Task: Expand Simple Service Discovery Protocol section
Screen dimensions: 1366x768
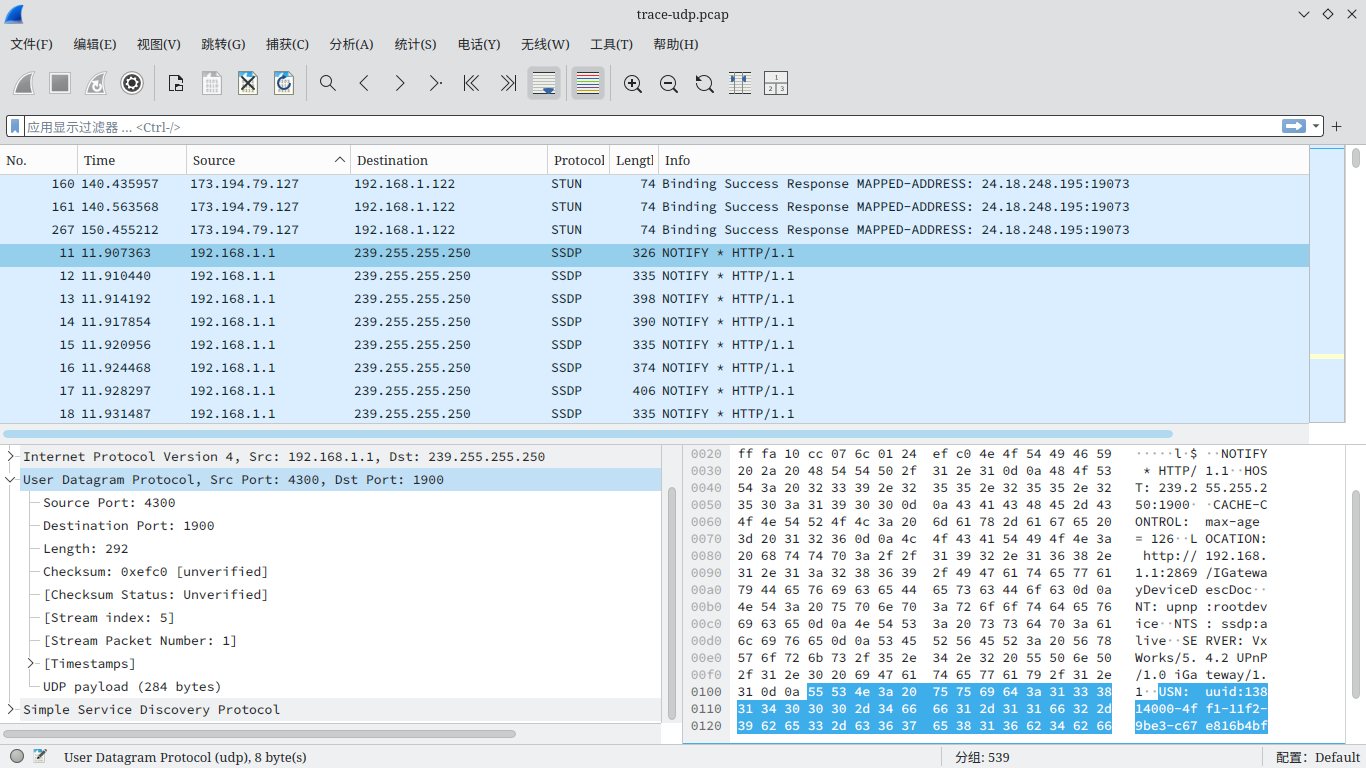Action: click(11, 710)
